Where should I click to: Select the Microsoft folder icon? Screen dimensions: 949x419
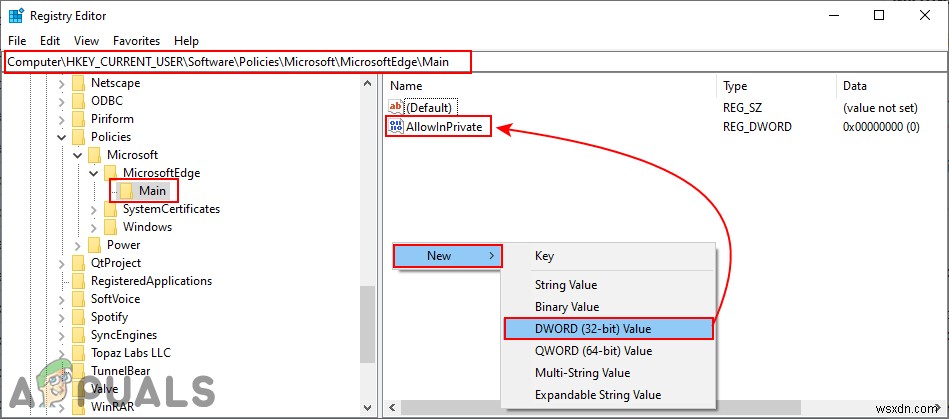(94, 155)
